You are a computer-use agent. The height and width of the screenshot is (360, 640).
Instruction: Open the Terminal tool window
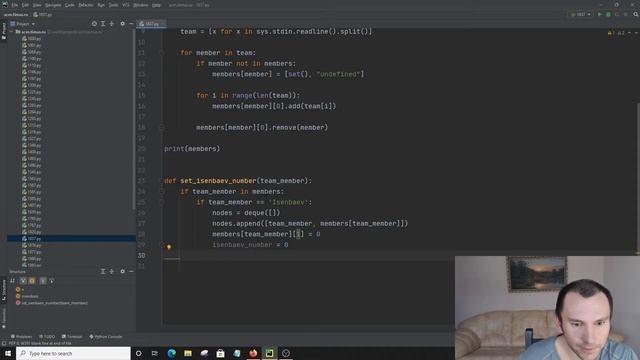(72, 337)
